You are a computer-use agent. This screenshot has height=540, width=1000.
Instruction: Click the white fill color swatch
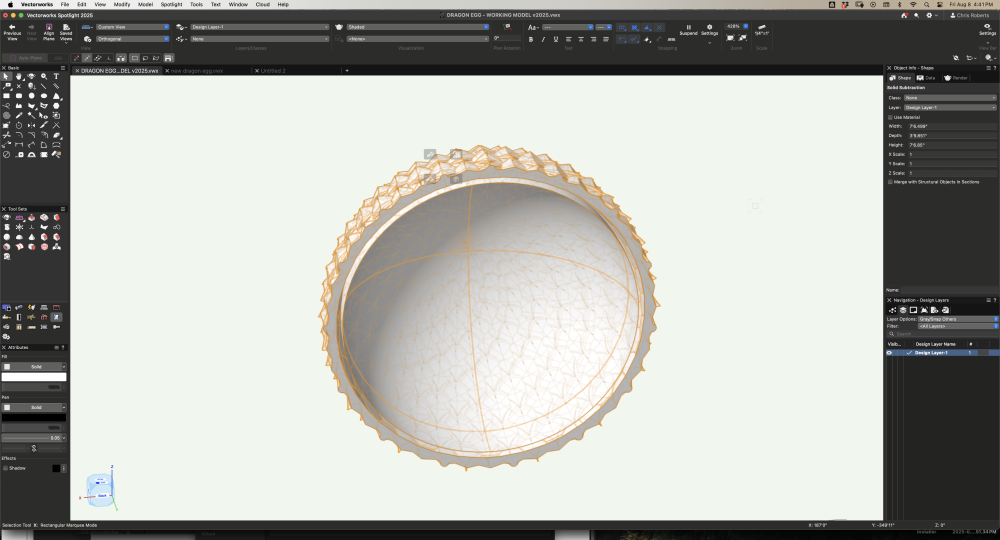click(x=34, y=377)
